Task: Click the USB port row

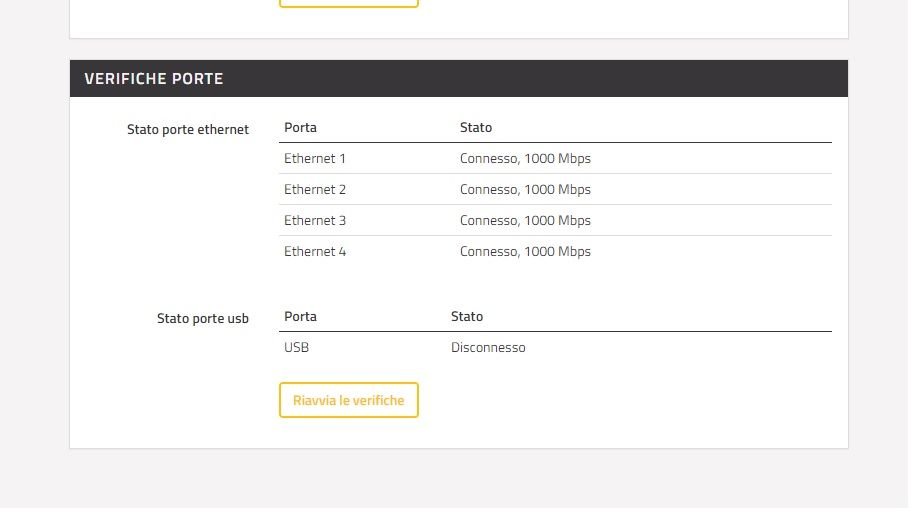Action: (555, 347)
